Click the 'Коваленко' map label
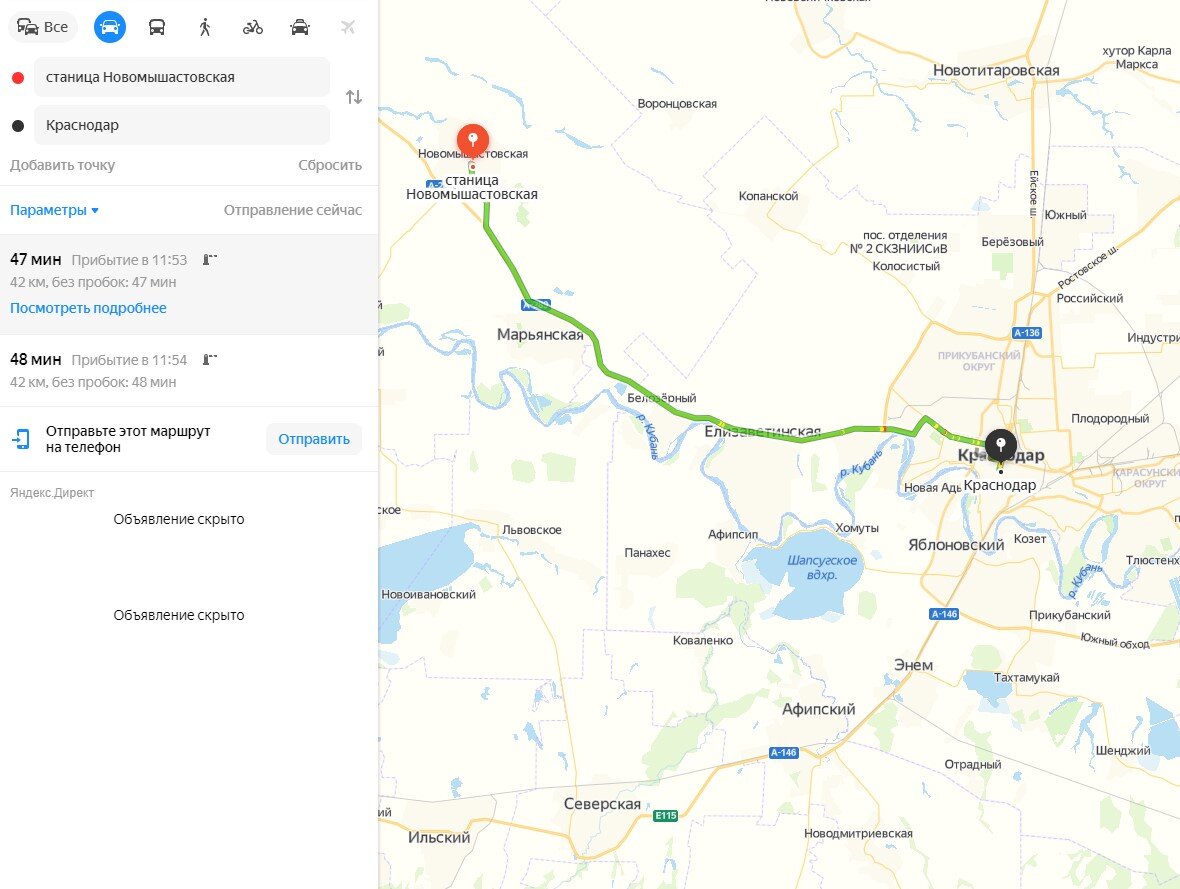Image resolution: width=1180 pixels, height=889 pixels. point(702,641)
